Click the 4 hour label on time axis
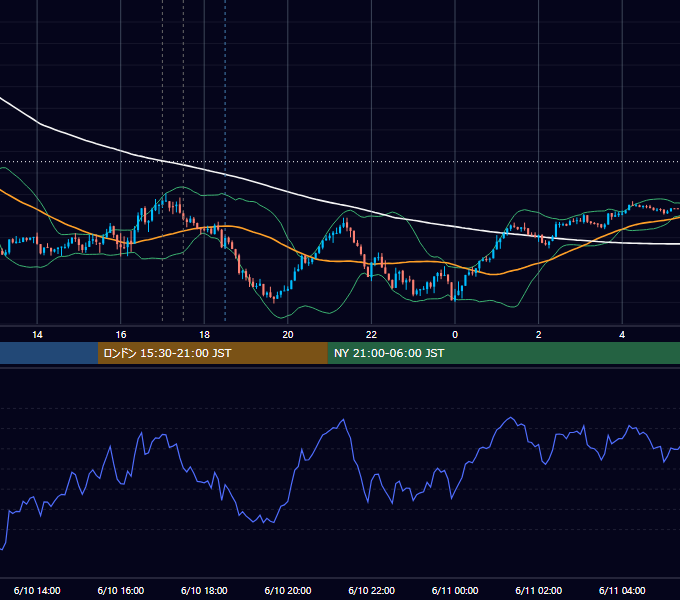The image size is (680, 600). click(x=622, y=335)
